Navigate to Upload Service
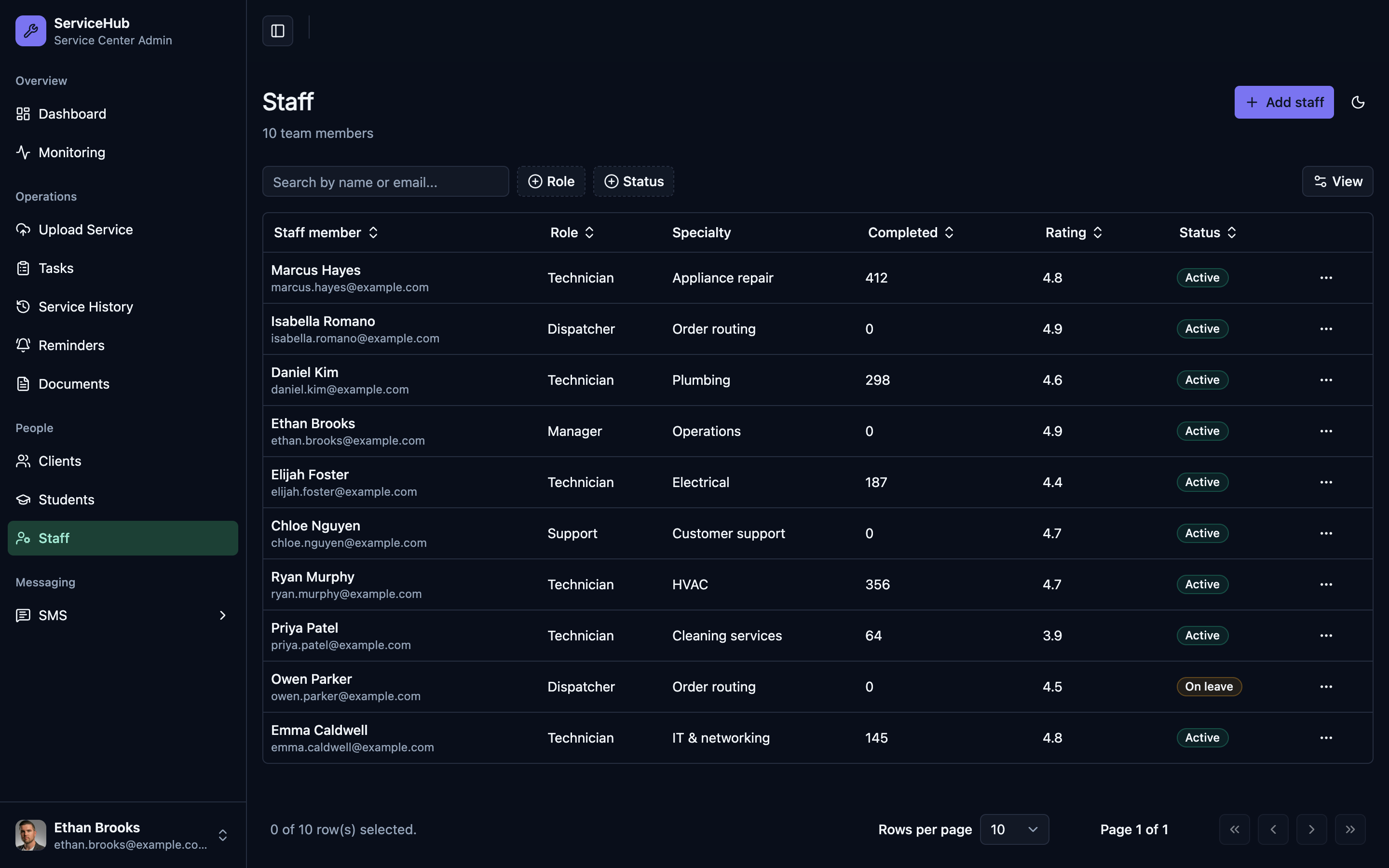This screenshot has width=1389, height=868. 123,230
